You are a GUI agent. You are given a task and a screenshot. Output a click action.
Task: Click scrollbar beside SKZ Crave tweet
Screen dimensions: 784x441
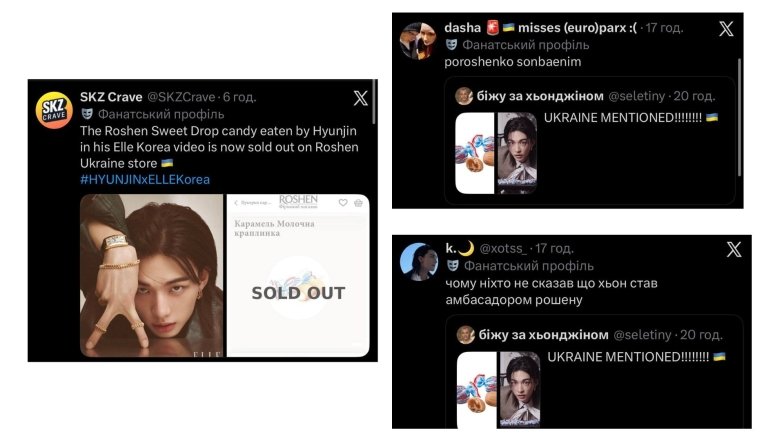tap(373, 102)
